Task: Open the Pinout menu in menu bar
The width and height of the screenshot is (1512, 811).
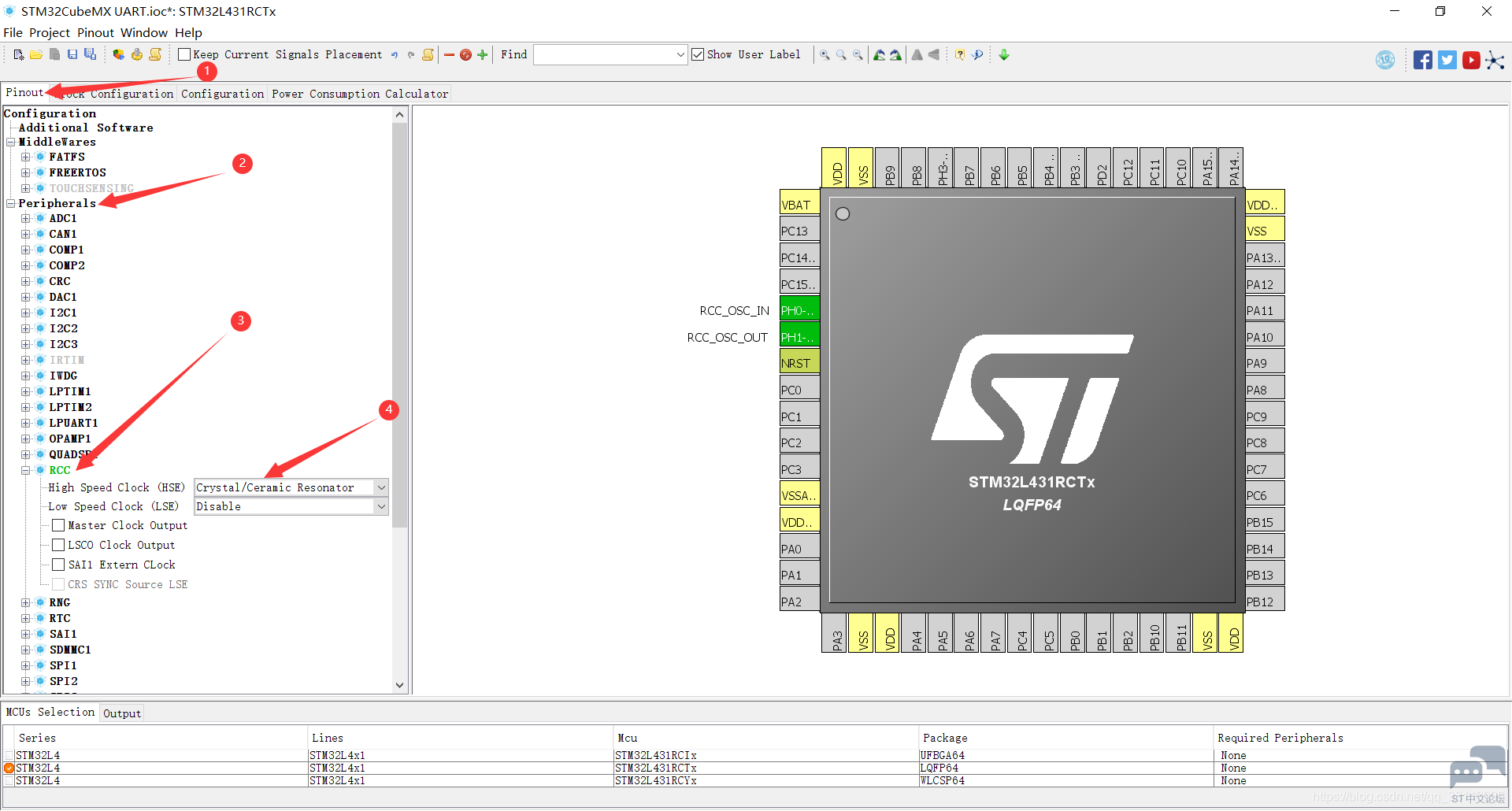Action: pos(95,32)
